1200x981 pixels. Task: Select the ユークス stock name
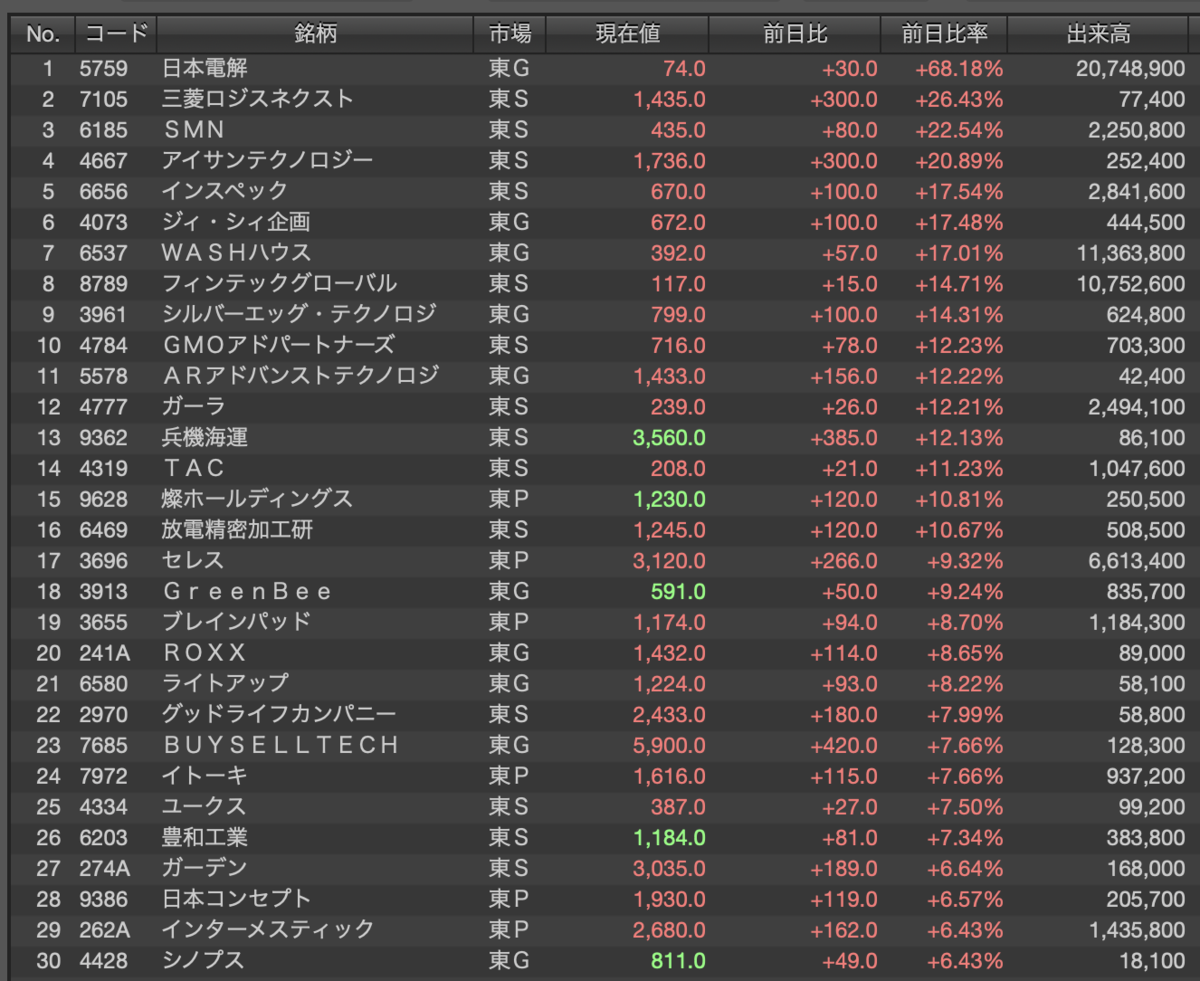[204, 806]
